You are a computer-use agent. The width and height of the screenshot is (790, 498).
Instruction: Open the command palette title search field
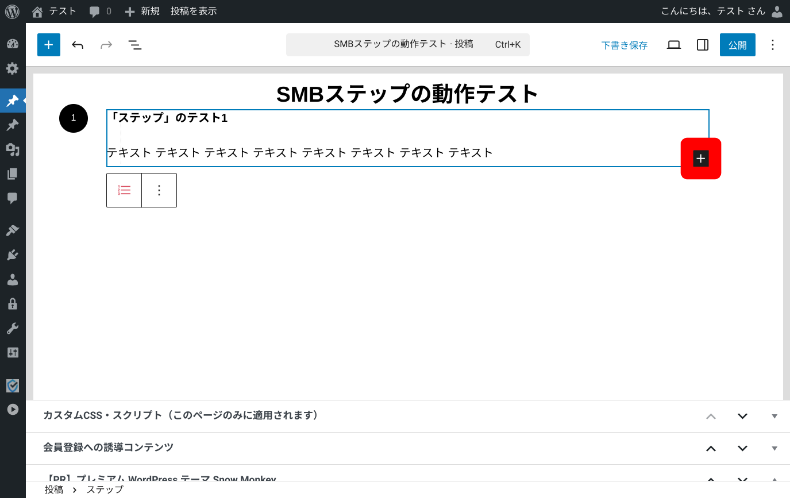point(407,44)
